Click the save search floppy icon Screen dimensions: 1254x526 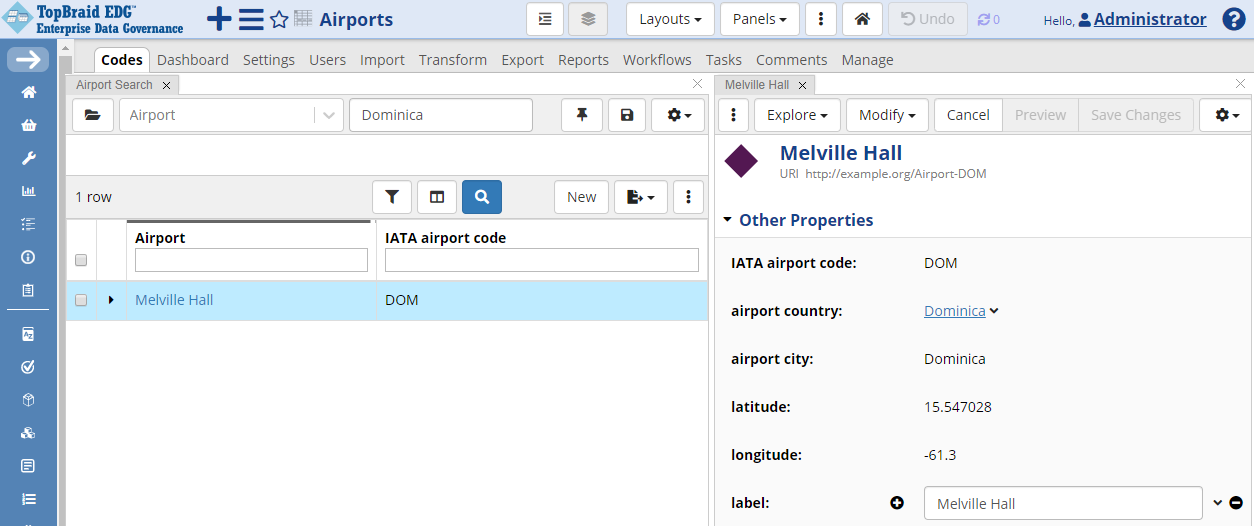point(627,115)
